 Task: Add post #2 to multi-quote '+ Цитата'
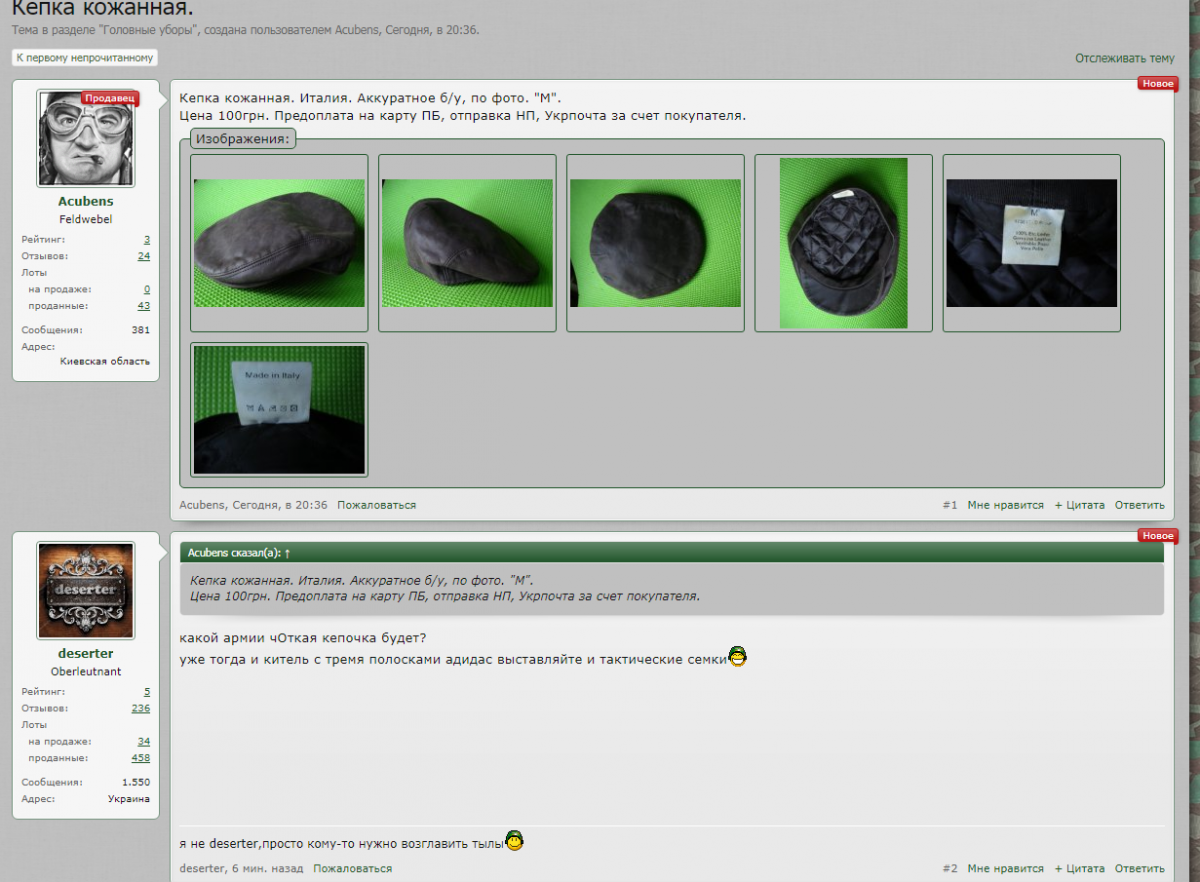1079,869
